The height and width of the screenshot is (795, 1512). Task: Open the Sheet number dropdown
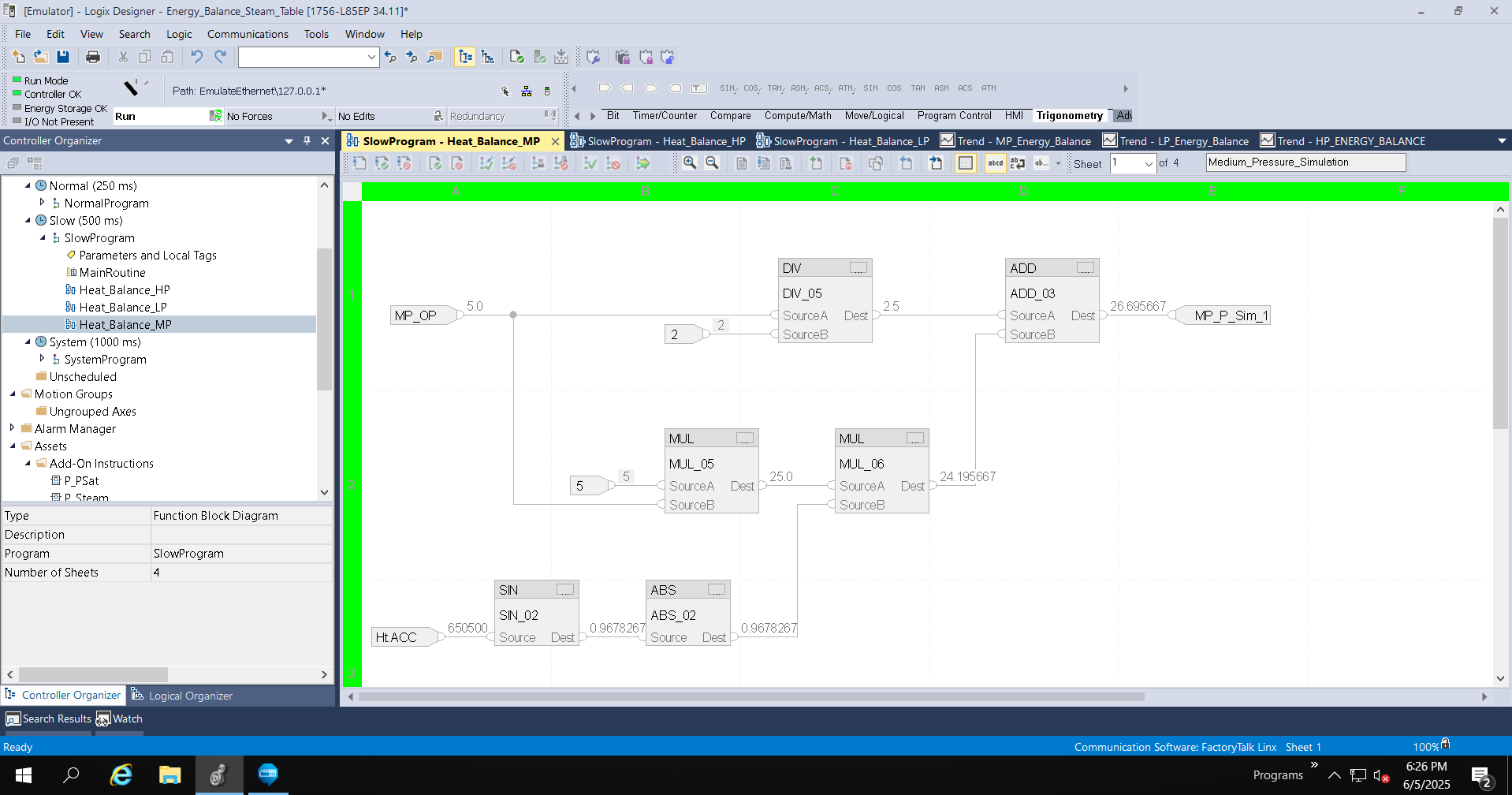tap(1148, 163)
